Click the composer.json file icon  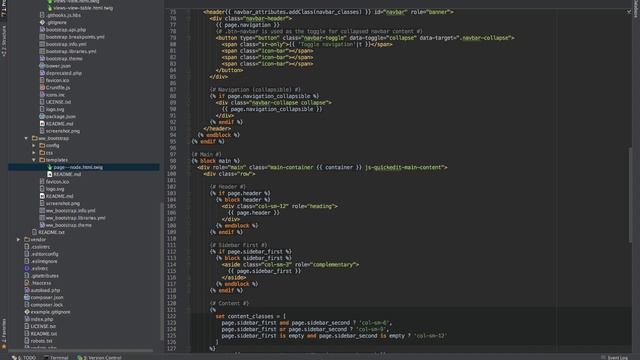click(x=27, y=298)
